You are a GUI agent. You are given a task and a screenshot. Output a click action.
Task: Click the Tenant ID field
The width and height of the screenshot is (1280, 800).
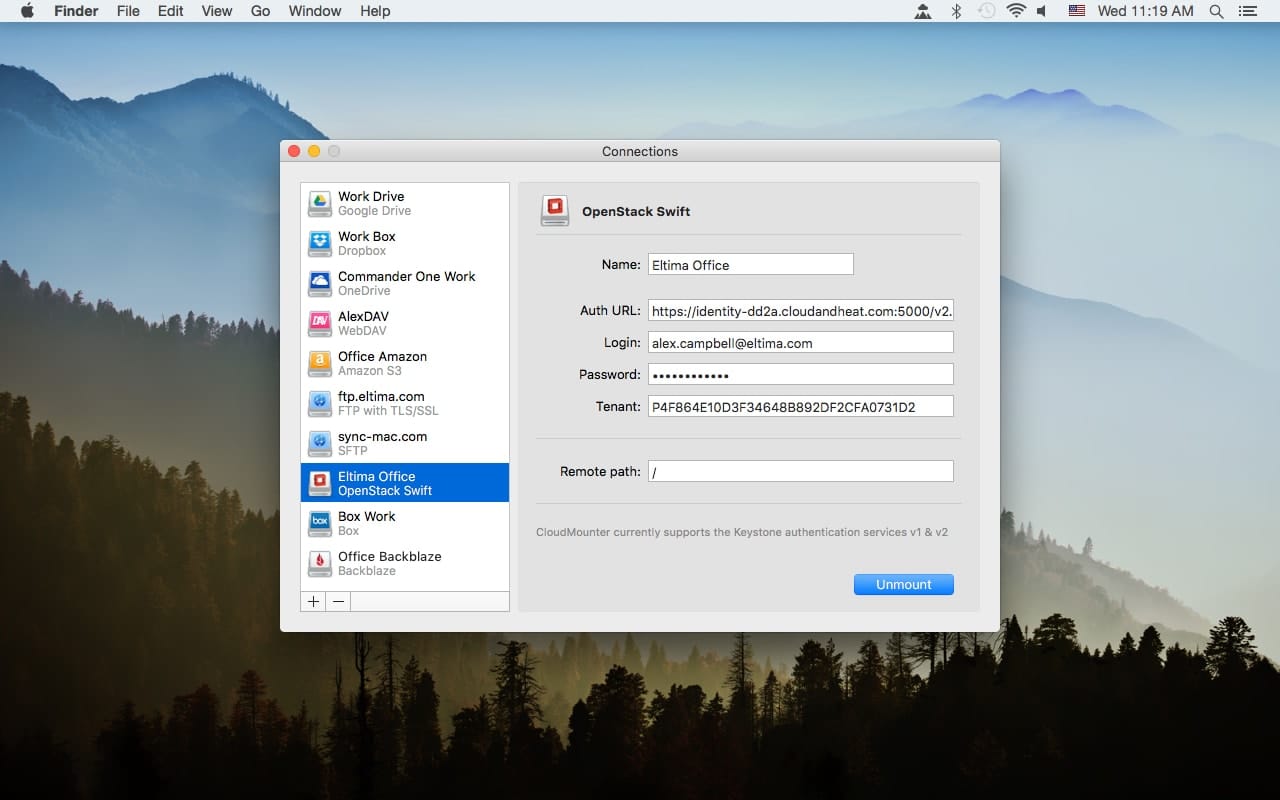point(801,407)
